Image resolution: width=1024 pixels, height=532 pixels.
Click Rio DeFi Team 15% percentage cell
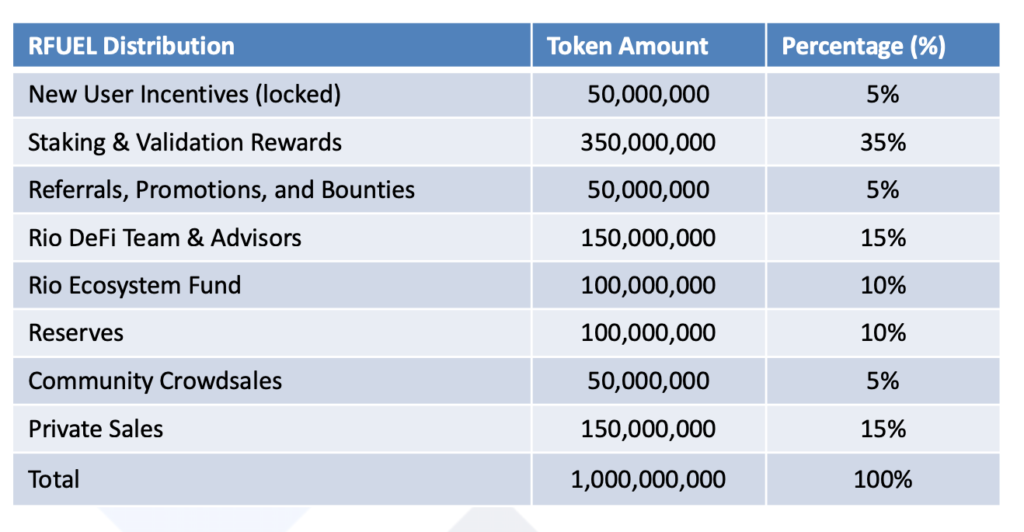pyautogui.click(x=883, y=238)
